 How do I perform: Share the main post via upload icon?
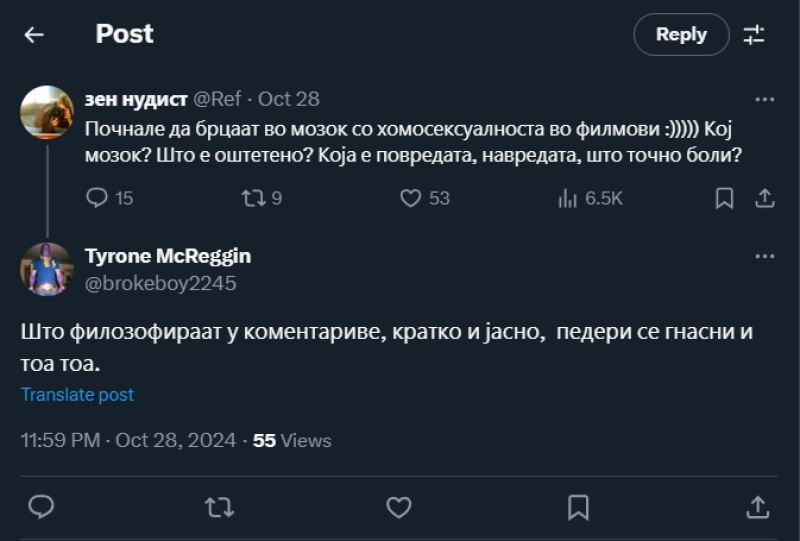click(x=757, y=507)
